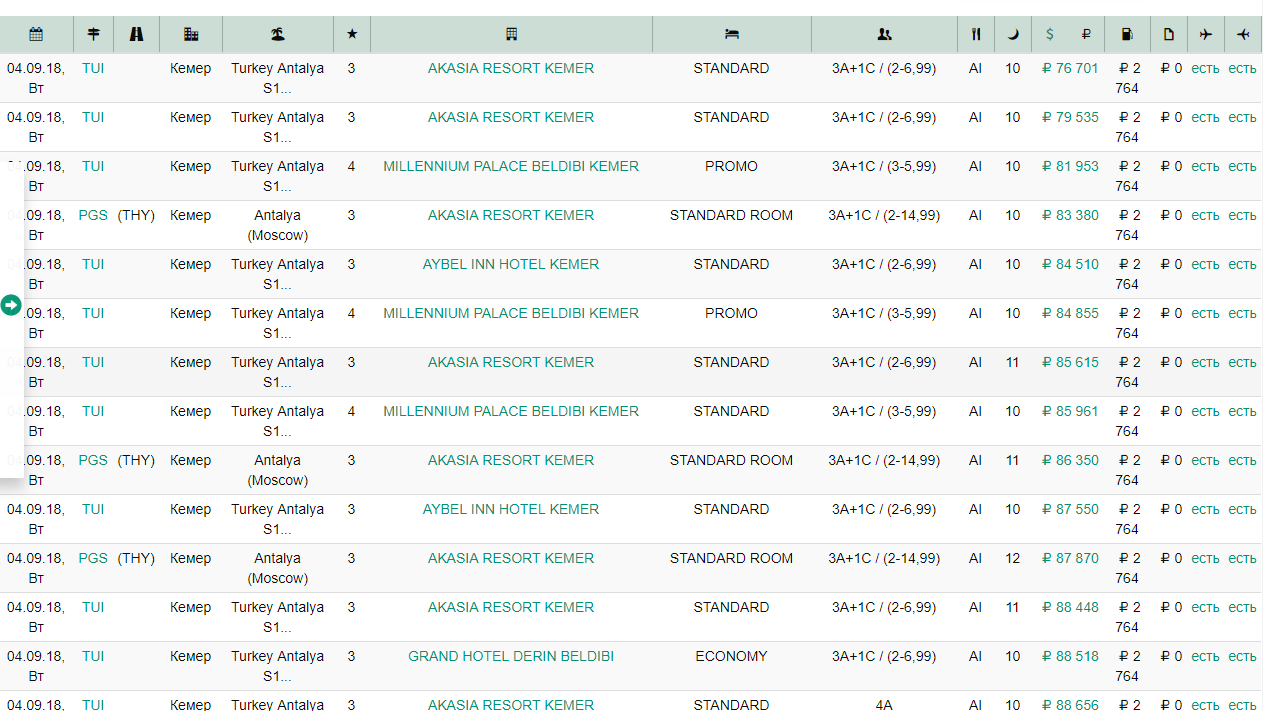Switch prices to rubles with ₽ header icon
Screen dimensions: 1263x714
click(x=1086, y=34)
